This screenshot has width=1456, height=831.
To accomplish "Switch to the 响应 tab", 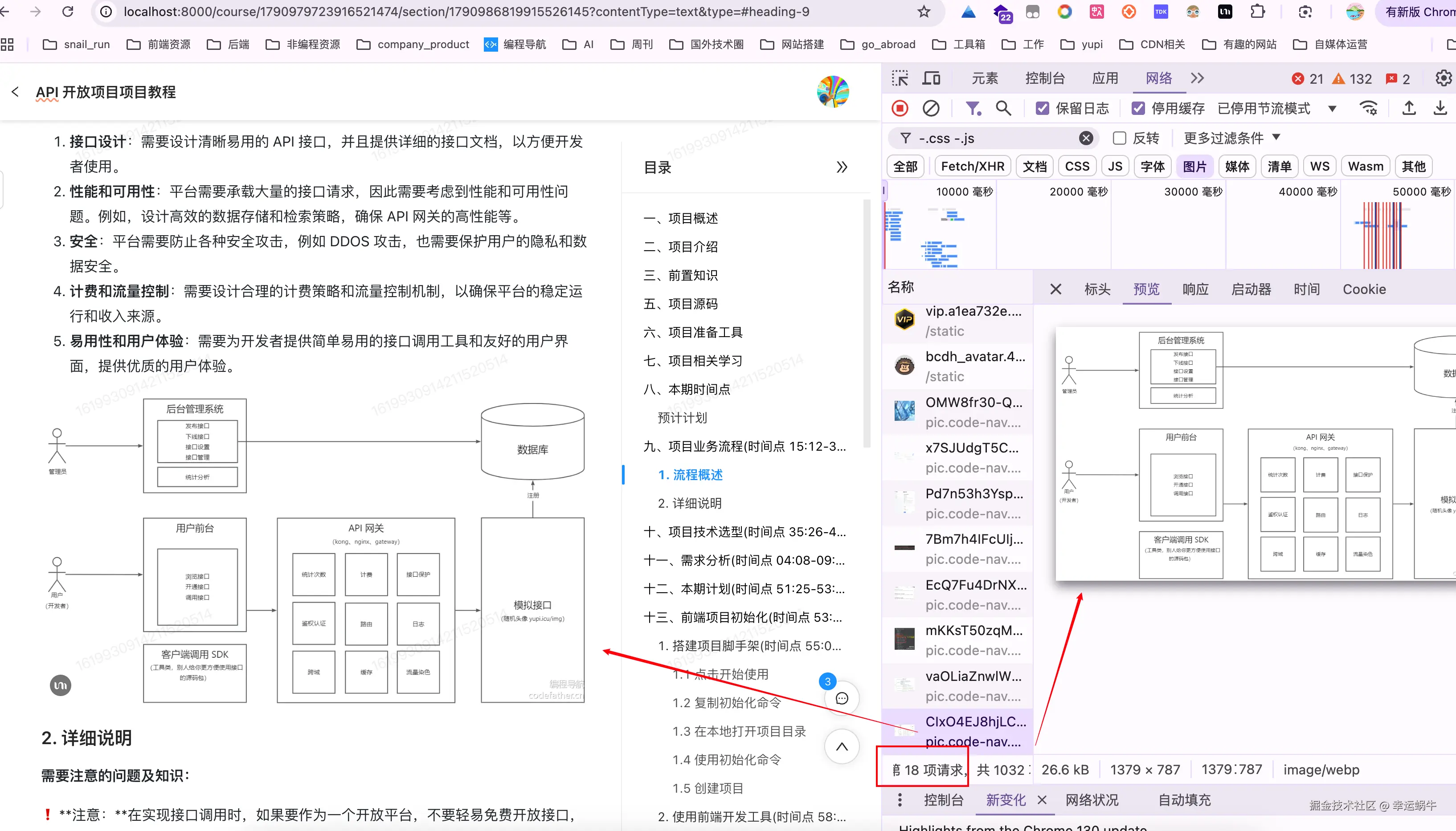I will [x=1195, y=289].
